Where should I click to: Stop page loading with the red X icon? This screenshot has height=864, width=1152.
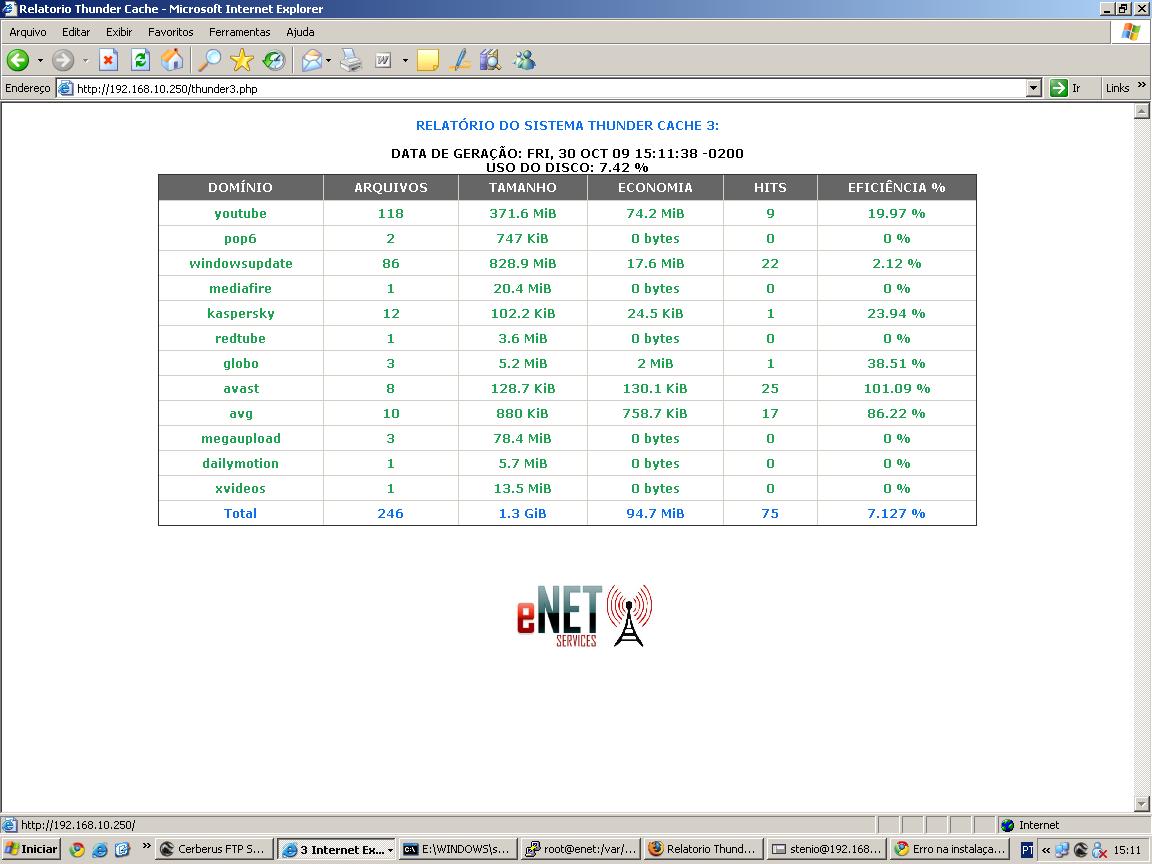coord(109,60)
